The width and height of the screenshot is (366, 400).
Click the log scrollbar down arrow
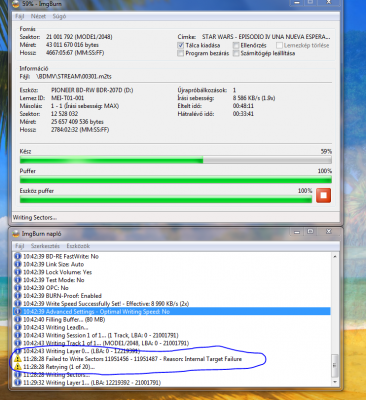point(335,382)
